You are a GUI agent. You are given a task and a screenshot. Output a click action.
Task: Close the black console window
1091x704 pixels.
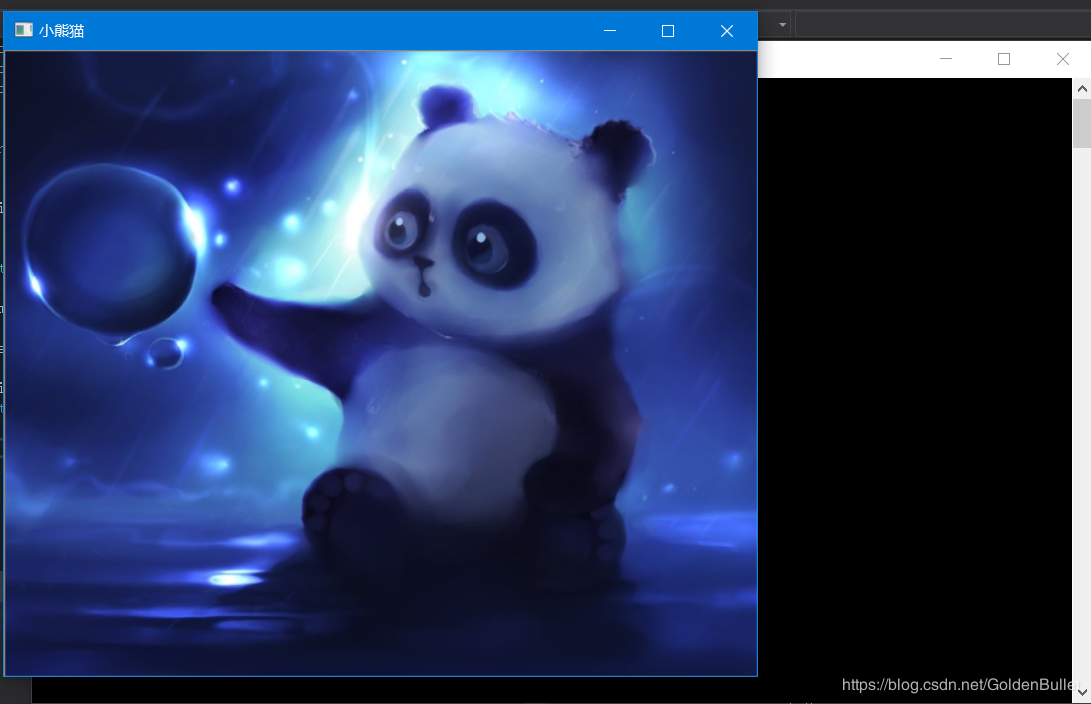[x=1062, y=59]
